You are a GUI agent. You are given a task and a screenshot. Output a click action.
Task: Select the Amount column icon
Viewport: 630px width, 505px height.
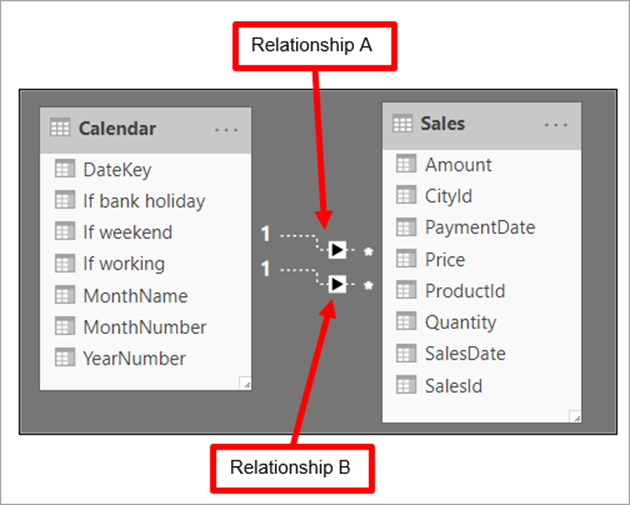click(406, 164)
